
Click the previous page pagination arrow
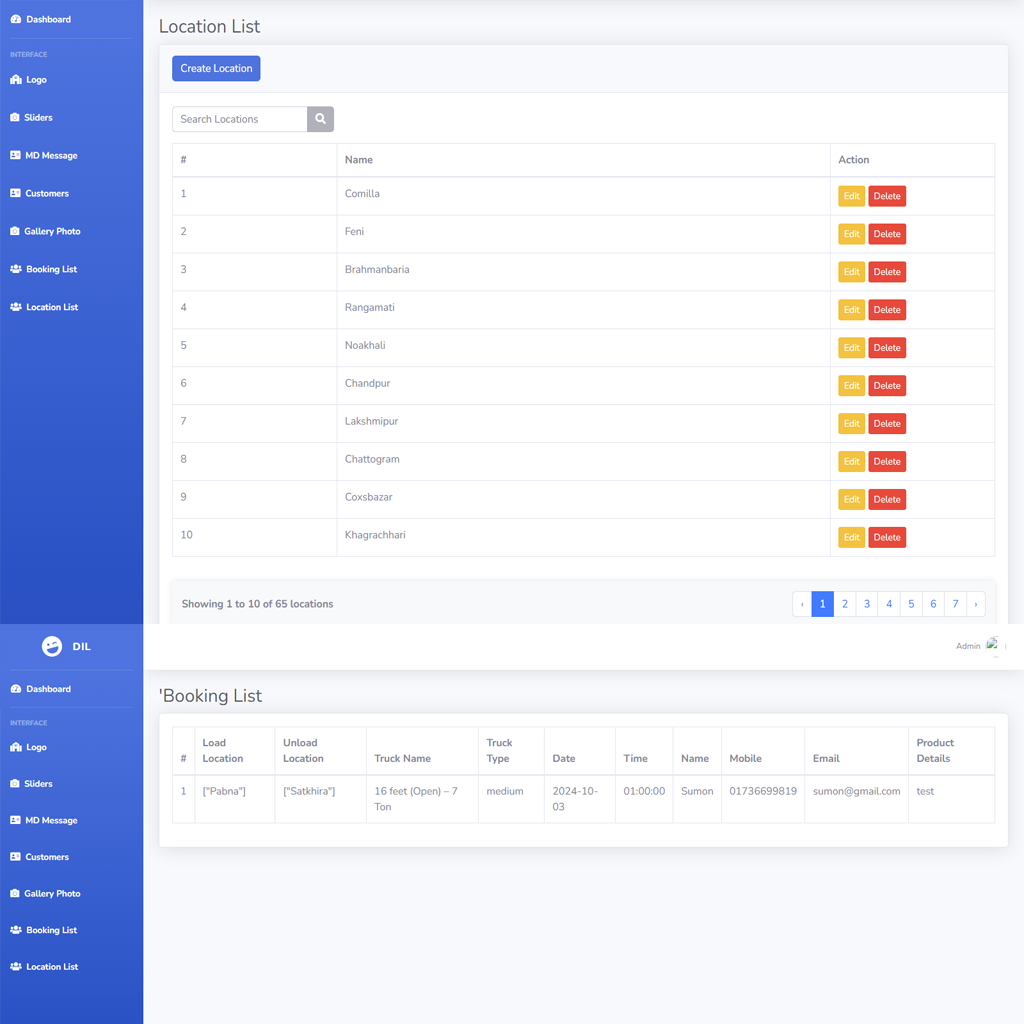802,604
